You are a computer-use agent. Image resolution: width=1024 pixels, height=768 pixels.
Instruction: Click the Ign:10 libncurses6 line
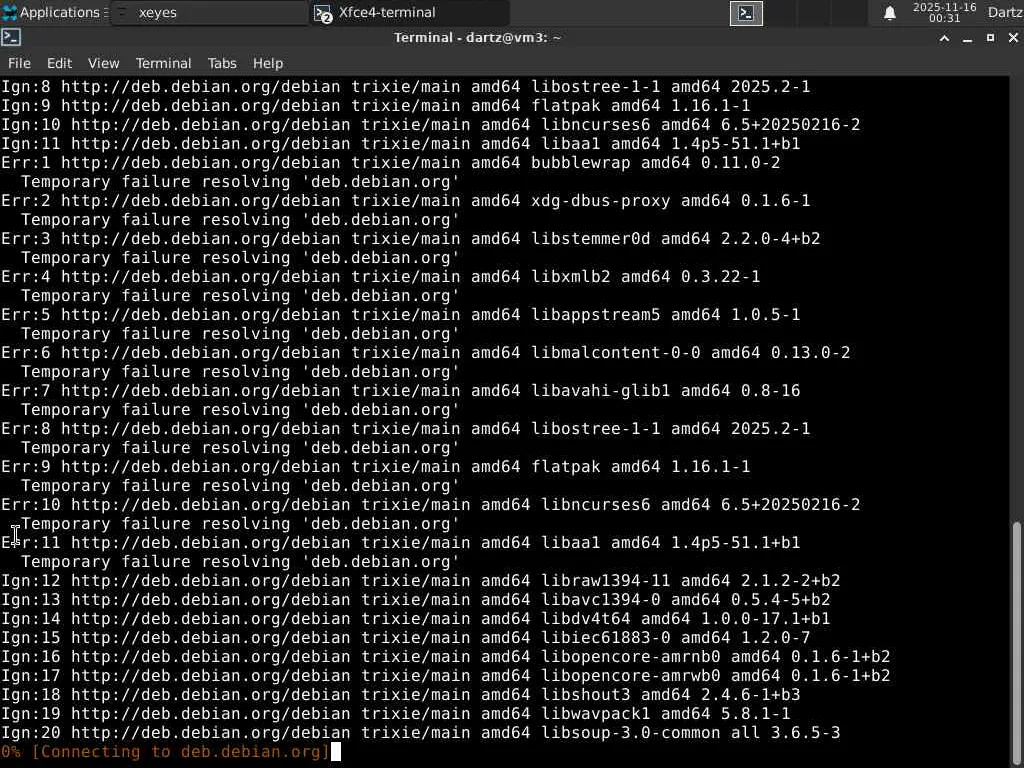coord(430,124)
